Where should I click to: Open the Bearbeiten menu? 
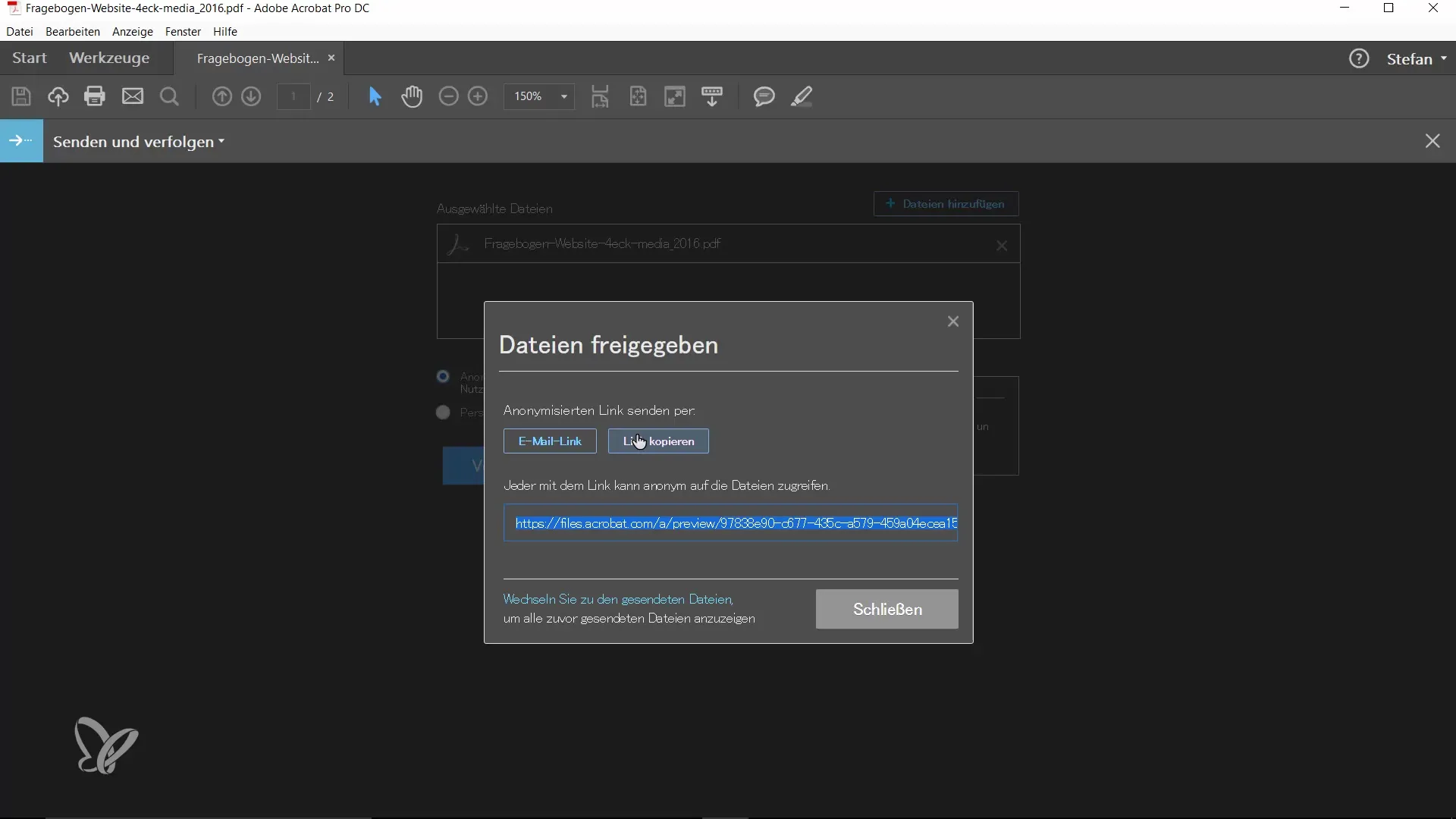pos(73,31)
